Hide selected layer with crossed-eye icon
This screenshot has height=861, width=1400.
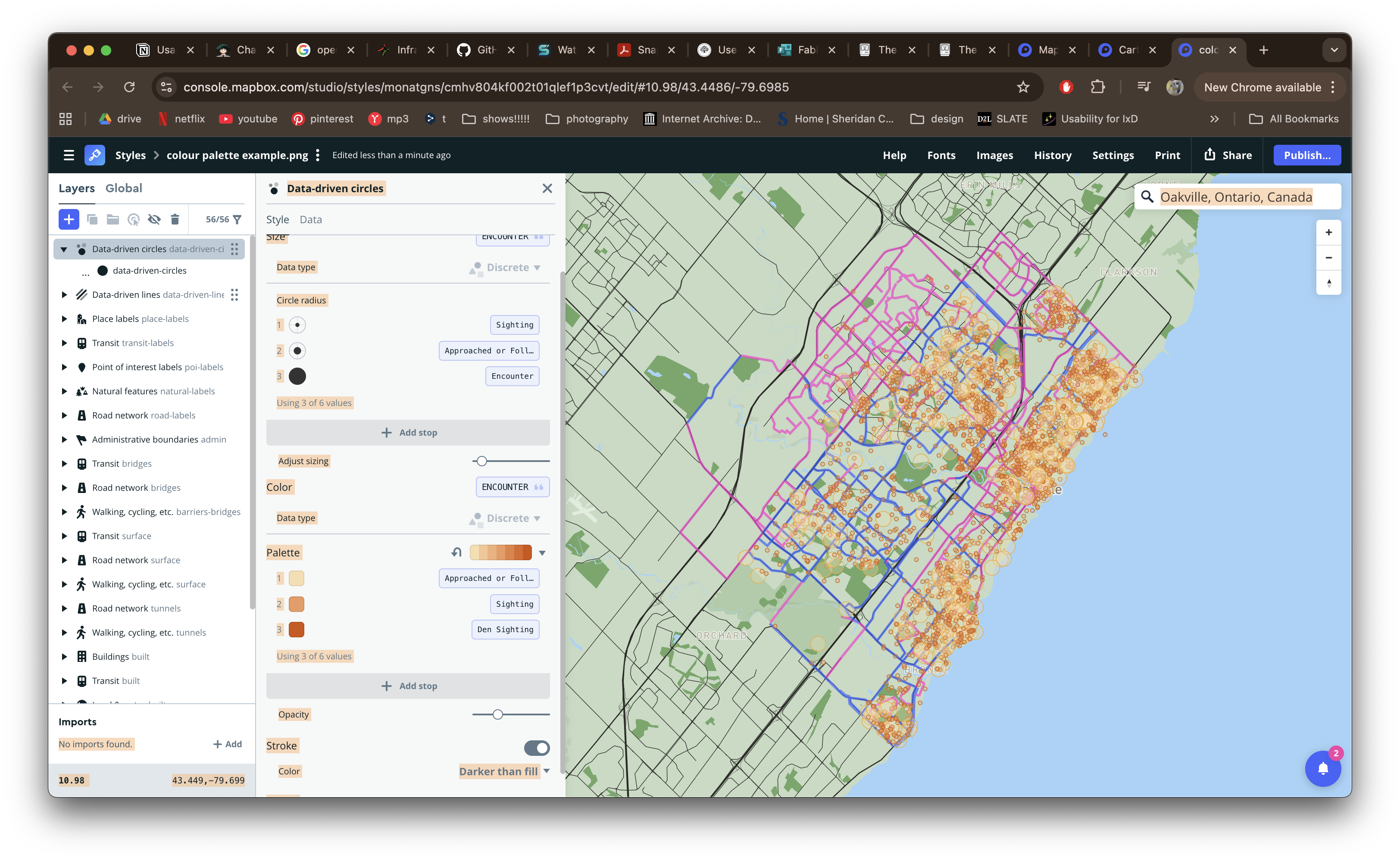point(154,219)
